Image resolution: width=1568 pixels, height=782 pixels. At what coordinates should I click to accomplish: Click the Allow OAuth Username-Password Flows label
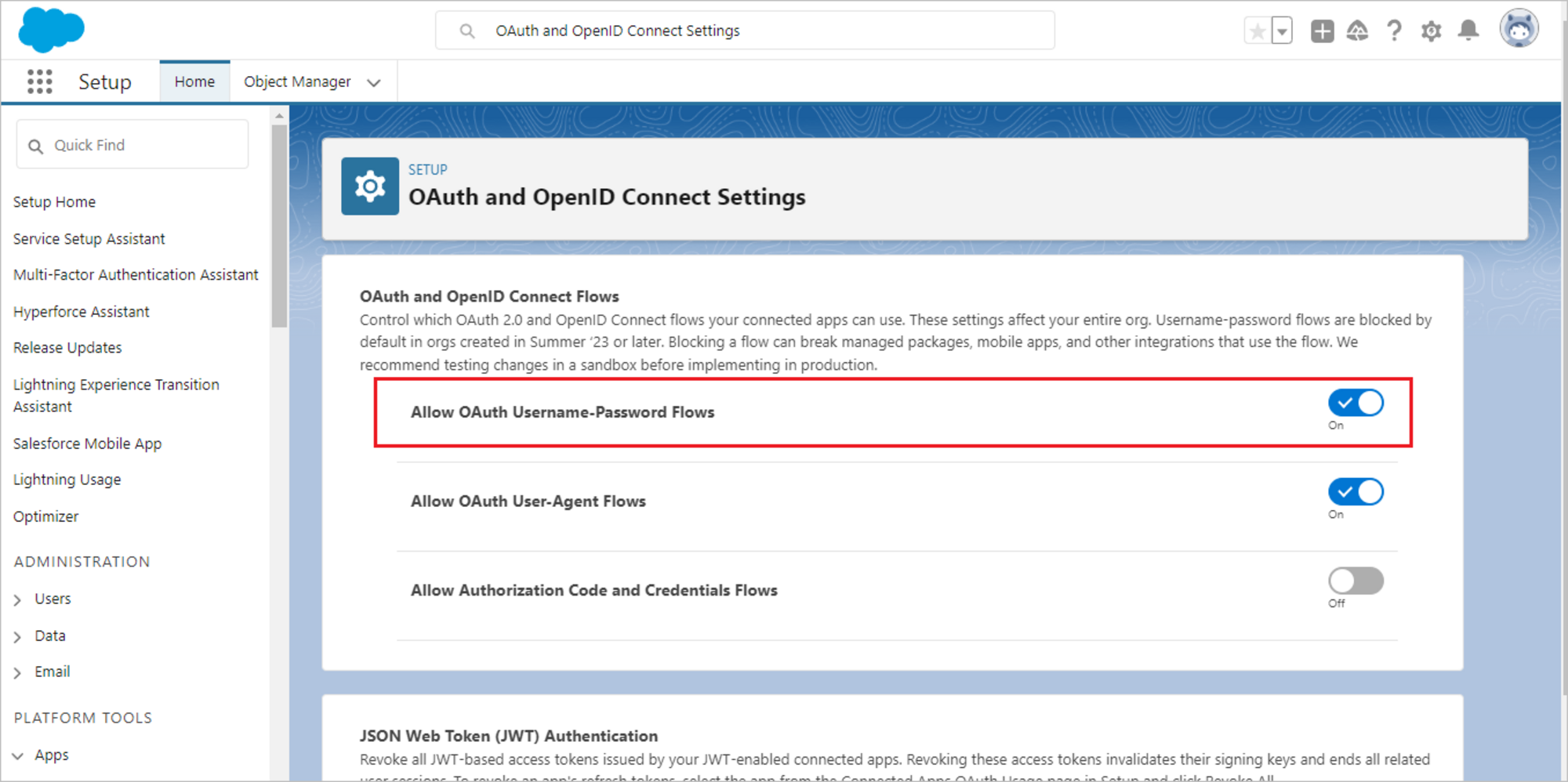[562, 412]
